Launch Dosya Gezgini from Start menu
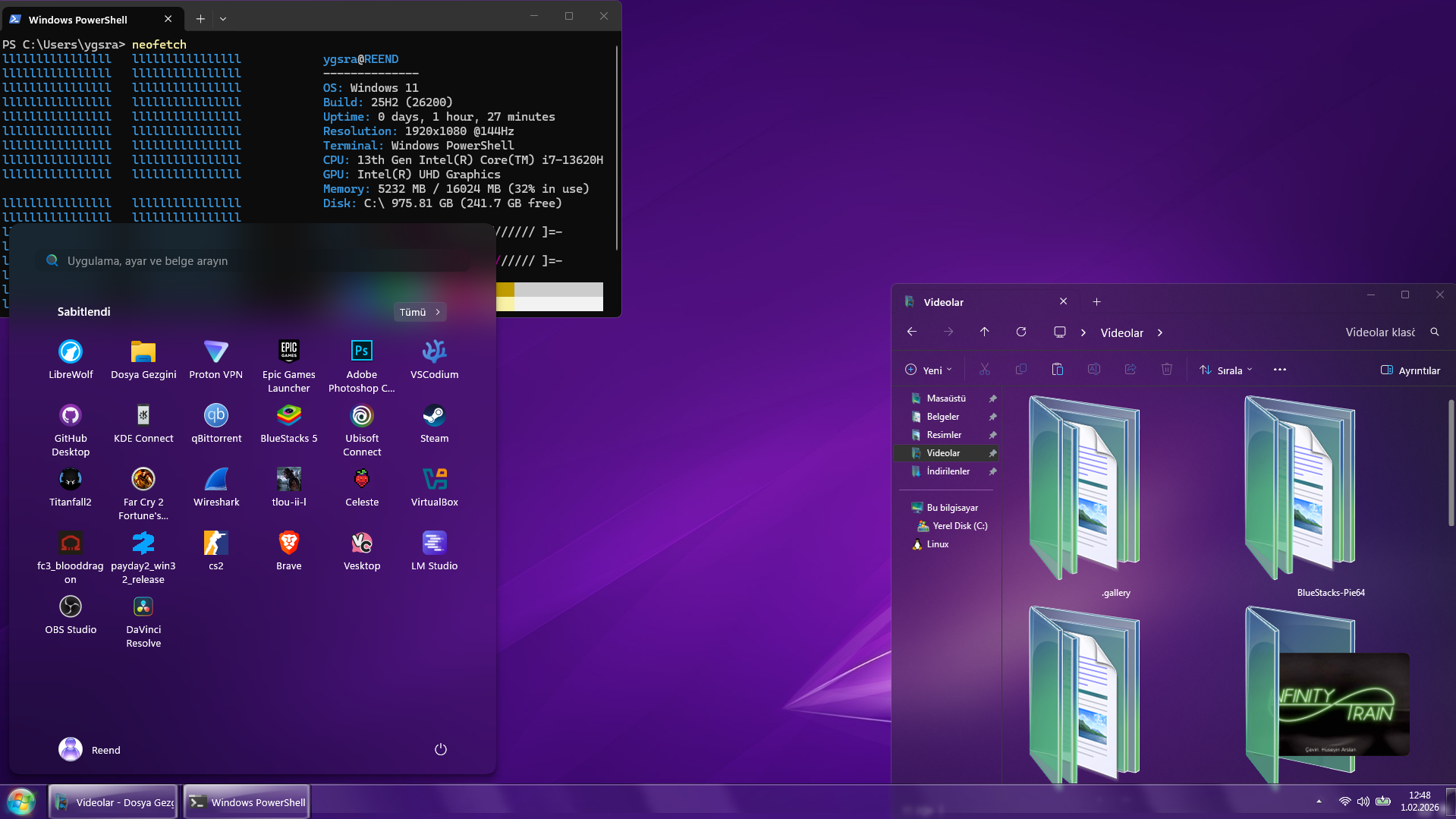The image size is (1456, 819). point(143,359)
